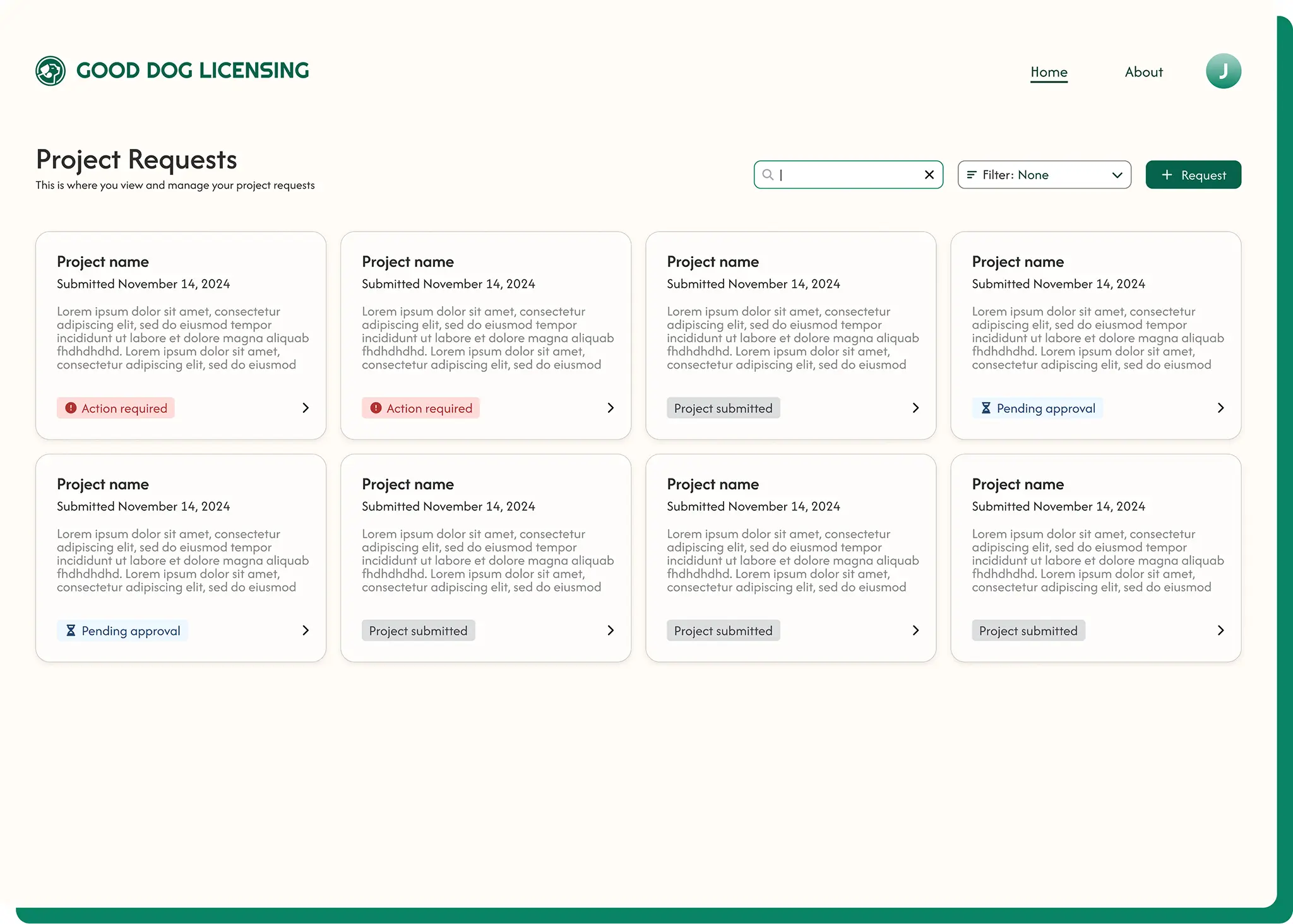Click the Good Dog Licensing dog logo
Screen dimensions: 1293x924
point(51,71)
